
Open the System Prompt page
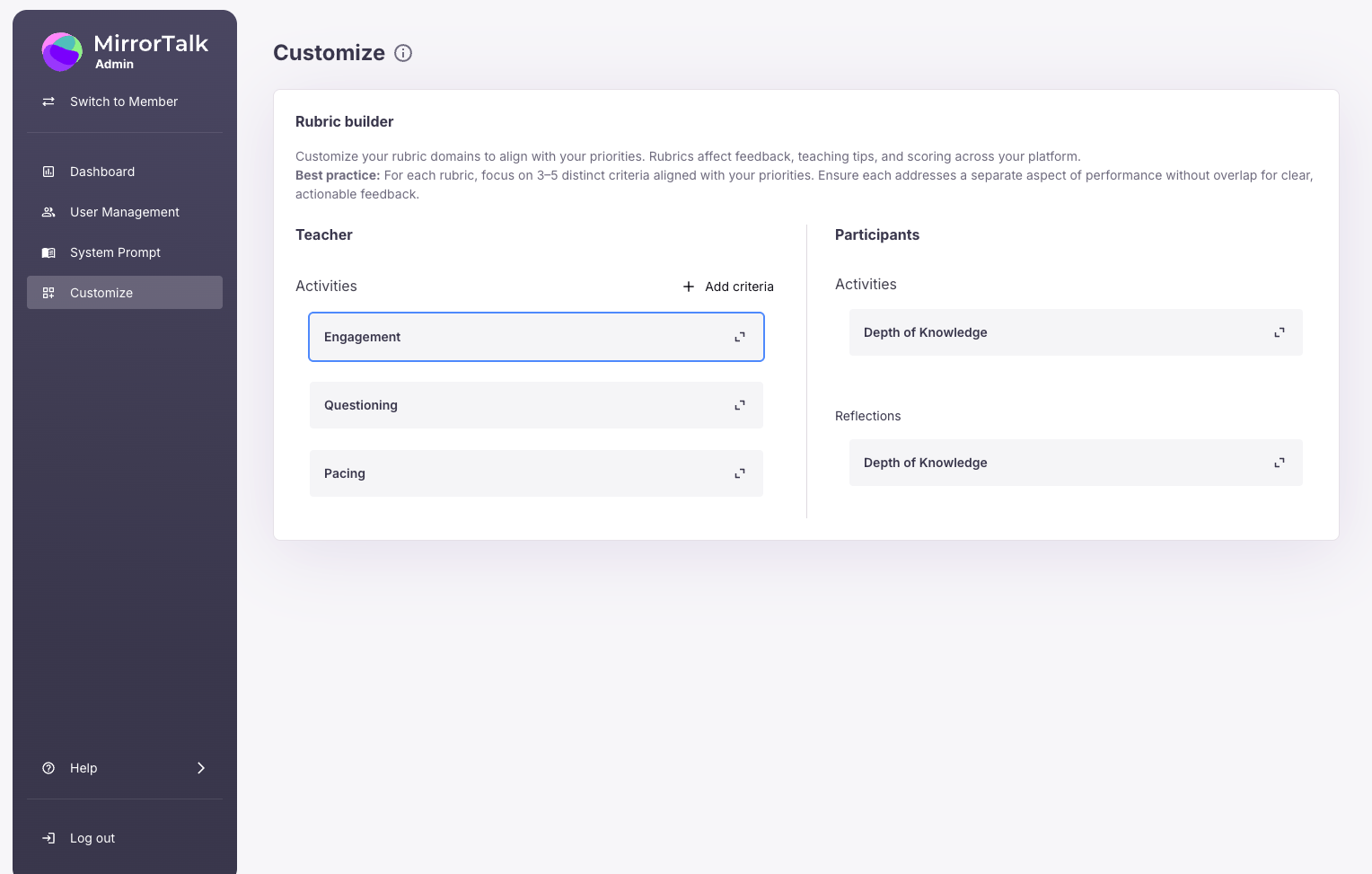tap(115, 252)
